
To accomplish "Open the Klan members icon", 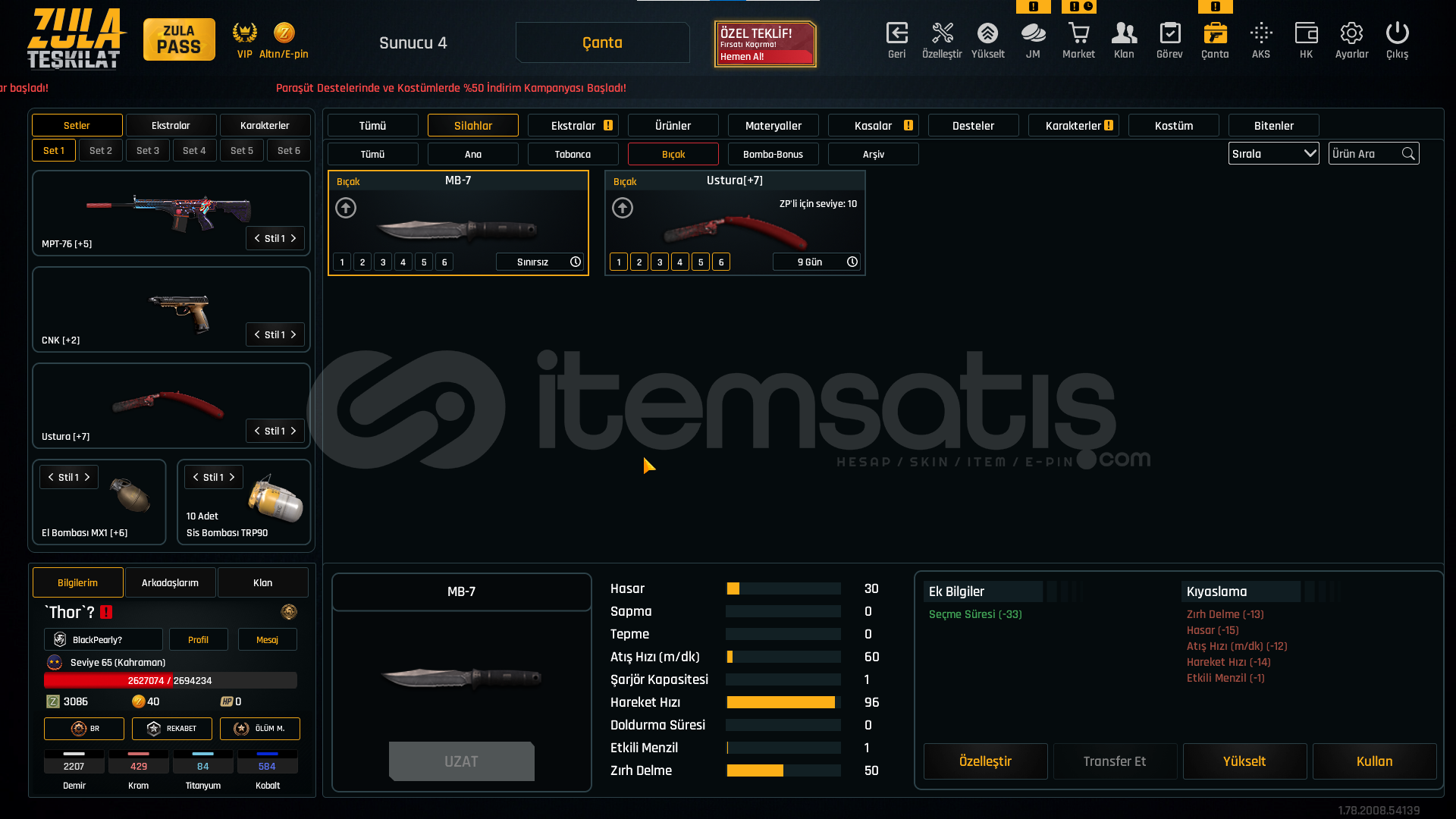I will [1124, 33].
